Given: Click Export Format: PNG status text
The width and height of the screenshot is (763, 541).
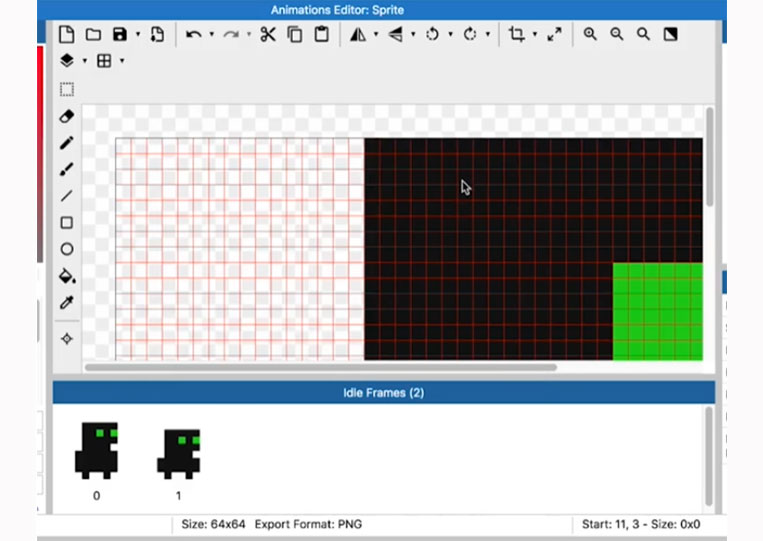Looking at the screenshot, I should point(308,524).
